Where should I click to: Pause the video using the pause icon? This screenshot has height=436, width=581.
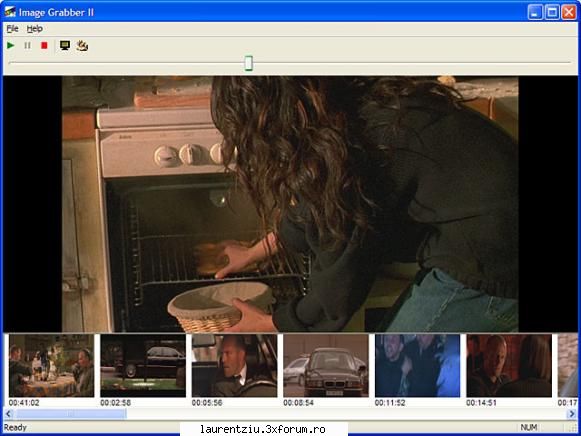27,46
